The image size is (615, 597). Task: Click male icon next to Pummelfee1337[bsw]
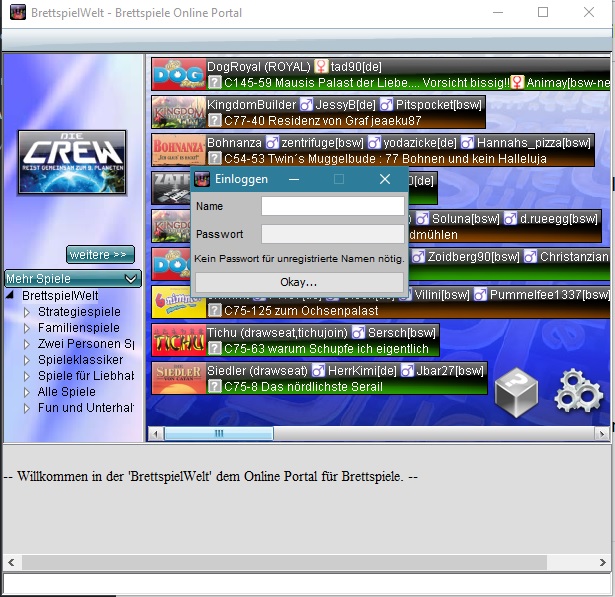480,295
